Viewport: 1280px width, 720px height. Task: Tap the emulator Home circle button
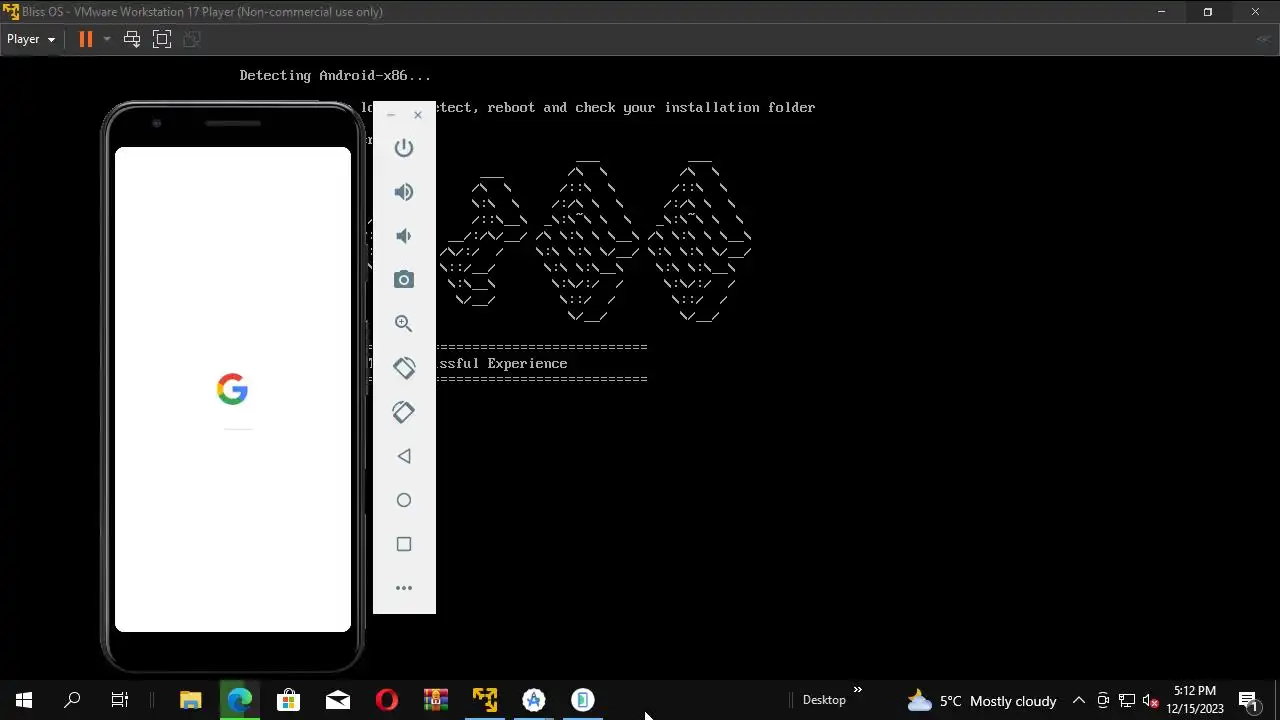pos(404,500)
